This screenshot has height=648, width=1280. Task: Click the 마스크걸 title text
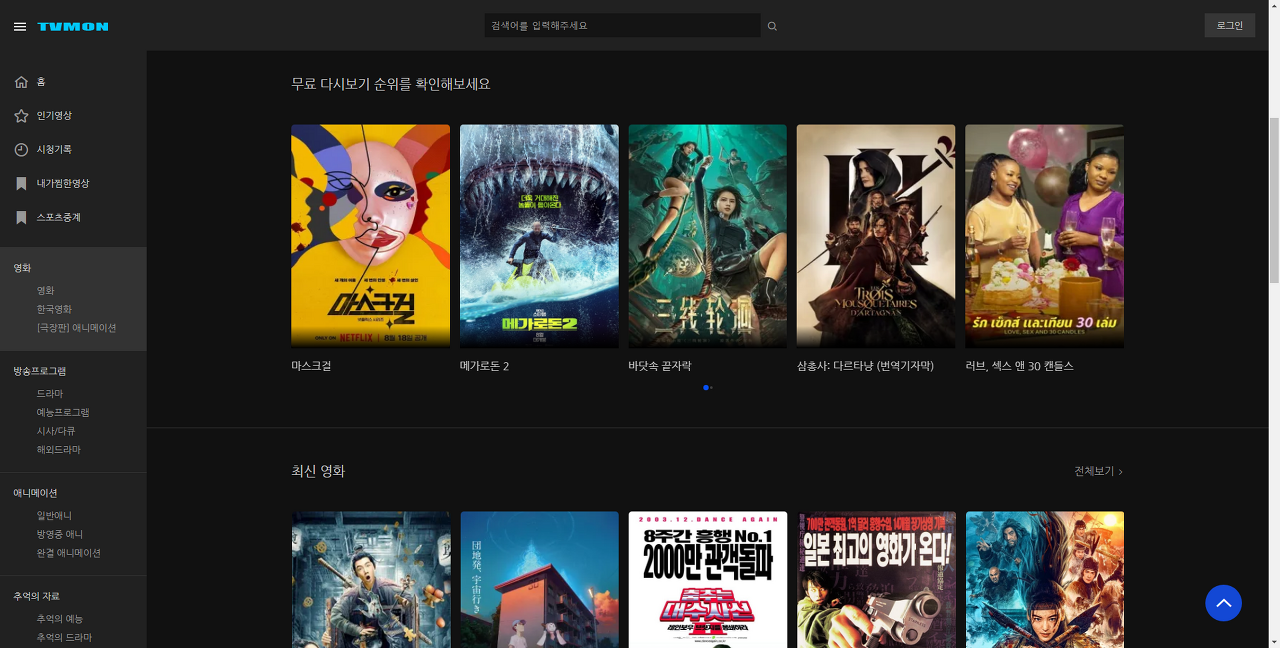pos(311,366)
